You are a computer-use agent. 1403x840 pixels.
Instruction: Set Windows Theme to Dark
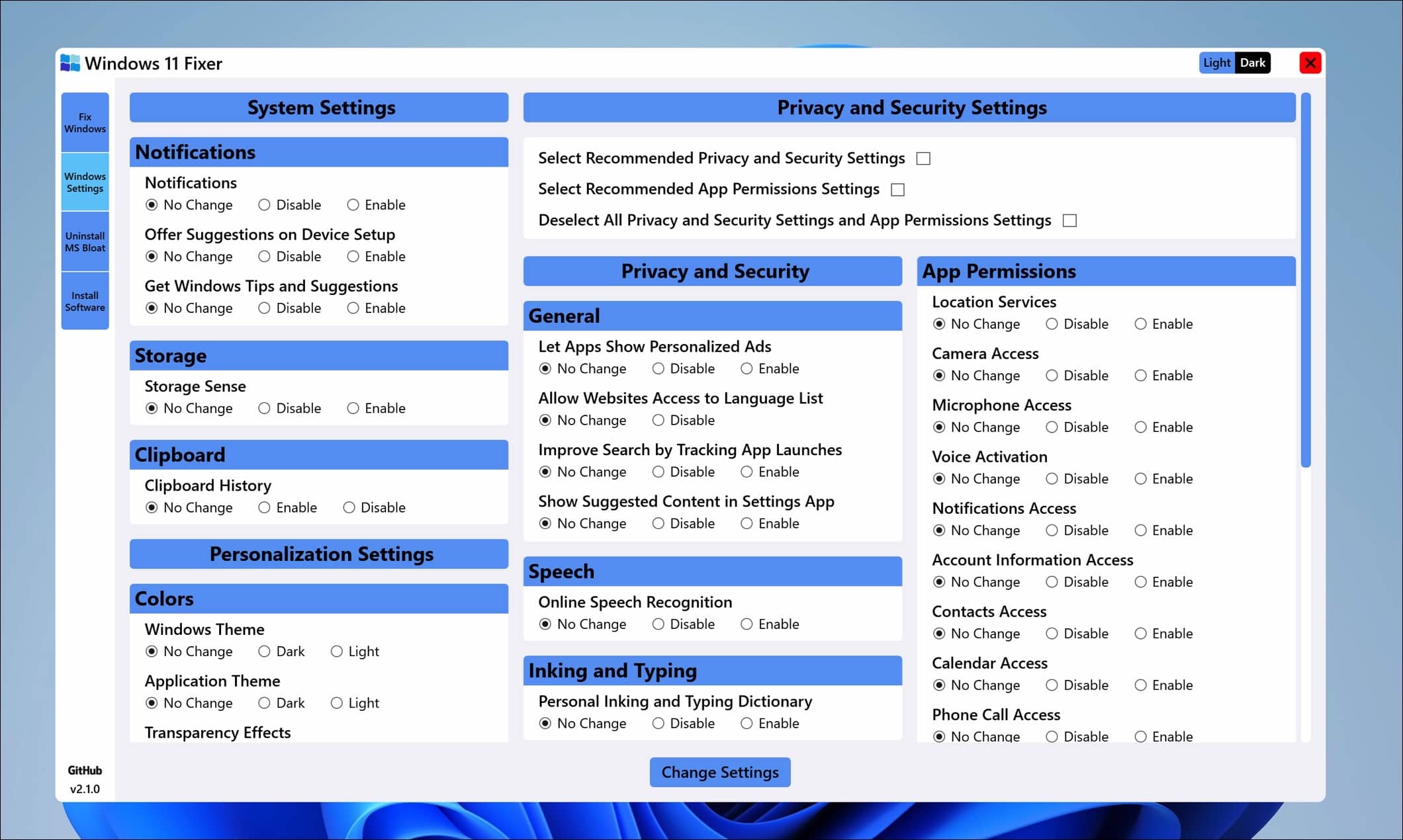265,651
